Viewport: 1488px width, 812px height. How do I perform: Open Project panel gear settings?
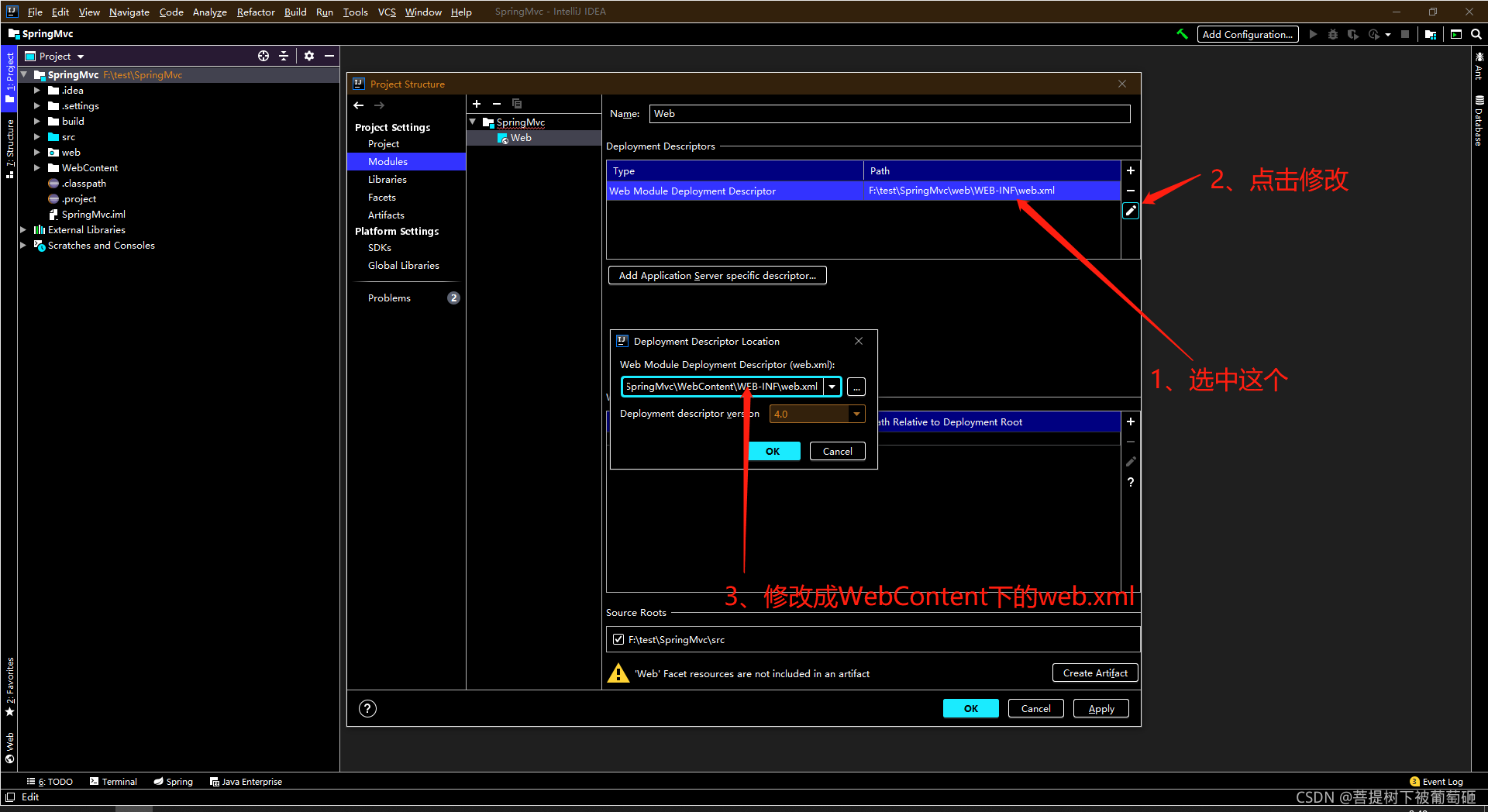tap(309, 56)
